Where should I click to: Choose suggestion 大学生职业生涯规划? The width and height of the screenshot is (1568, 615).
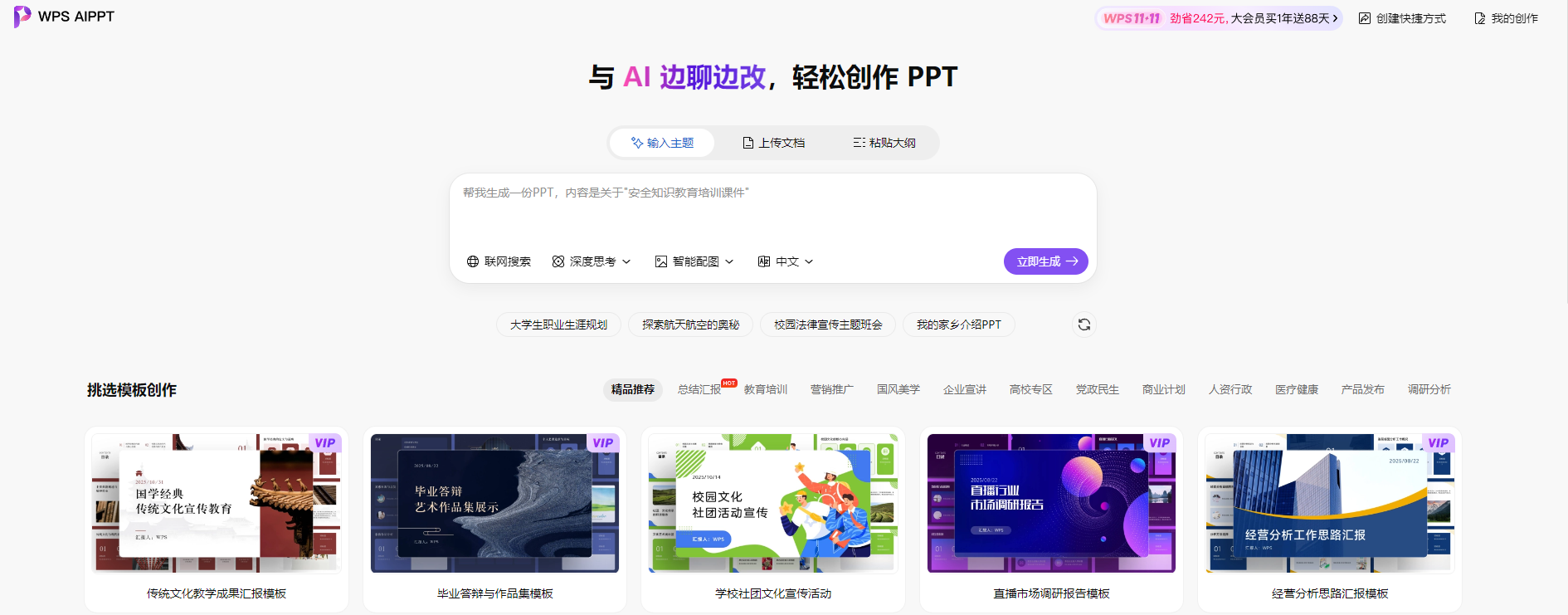click(x=558, y=325)
